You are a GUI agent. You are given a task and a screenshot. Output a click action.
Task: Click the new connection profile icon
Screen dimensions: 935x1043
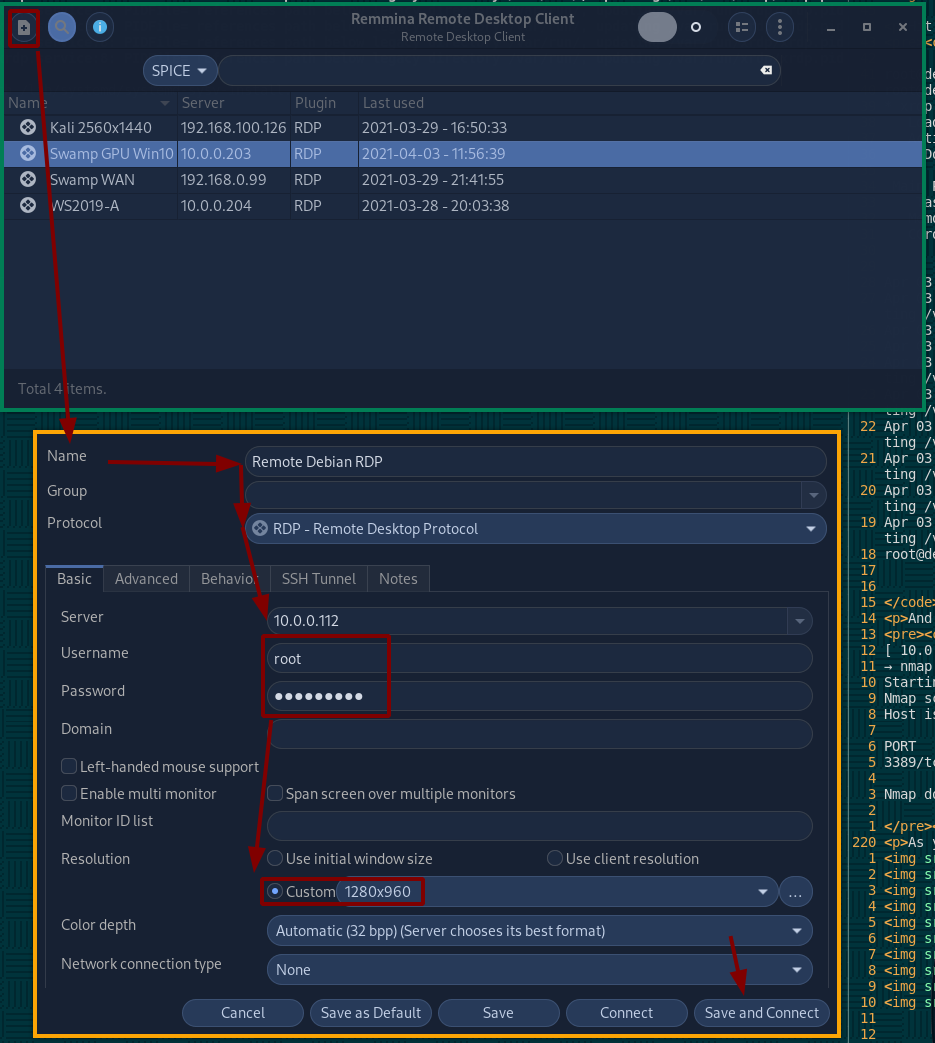(x=24, y=28)
